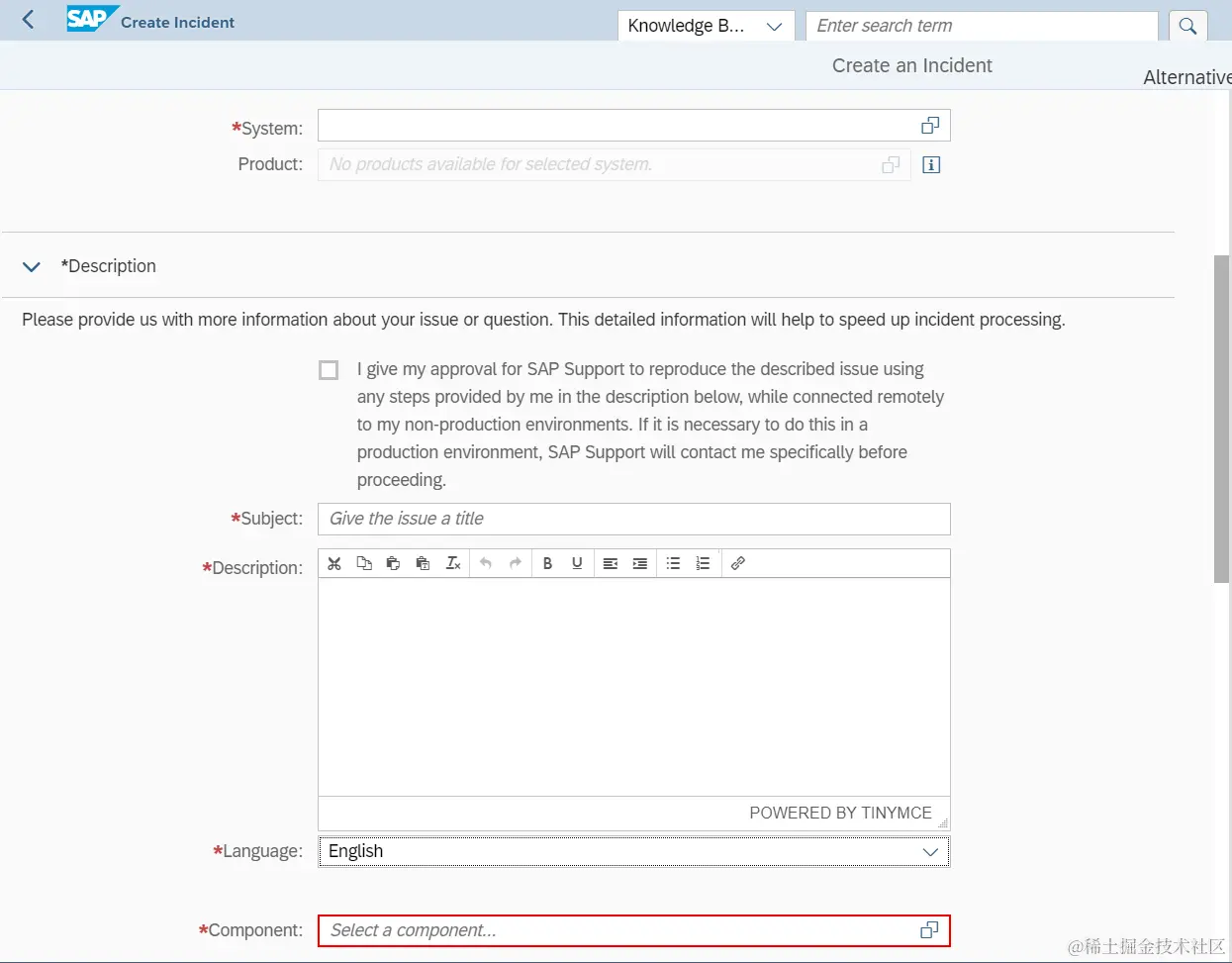Click the Alternative tab text at right
Screen dimensions: 1232x963
[1187, 77]
